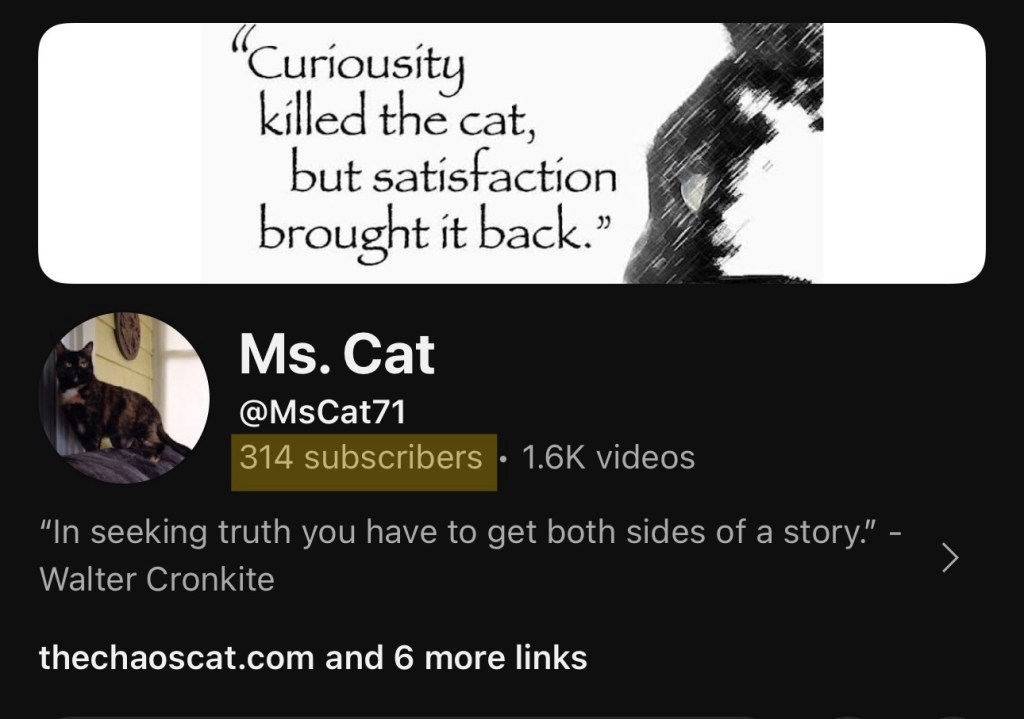Select the @MsCat71 channel handle
The image size is (1024, 719).
click(x=323, y=412)
